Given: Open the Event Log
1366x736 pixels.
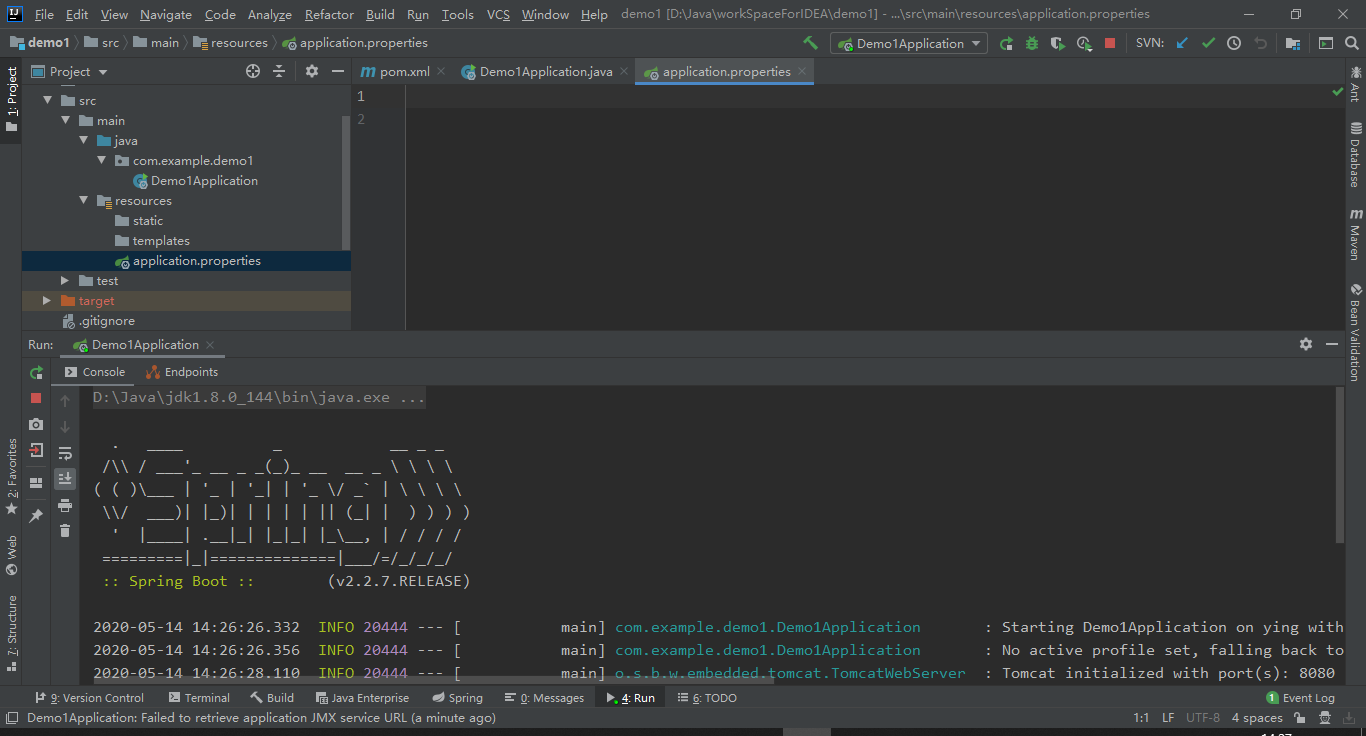Looking at the screenshot, I should (x=1300, y=698).
